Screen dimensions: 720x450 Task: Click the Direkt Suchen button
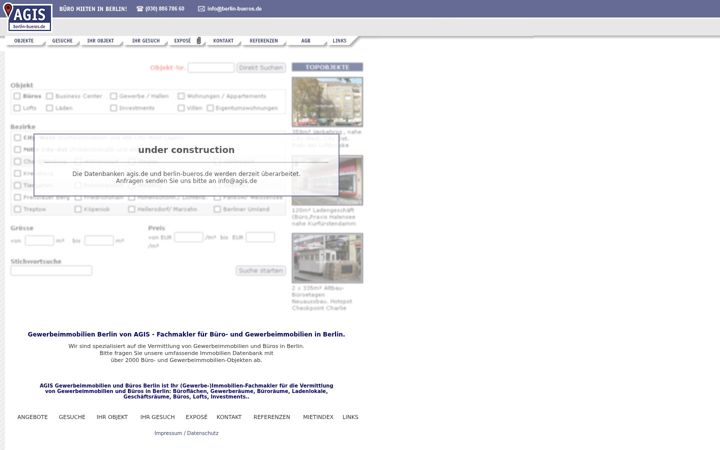point(261,68)
